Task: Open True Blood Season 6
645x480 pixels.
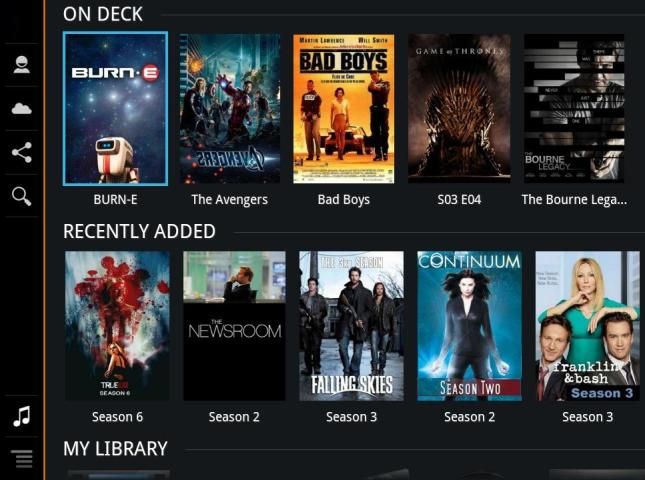Action: [x=117, y=326]
